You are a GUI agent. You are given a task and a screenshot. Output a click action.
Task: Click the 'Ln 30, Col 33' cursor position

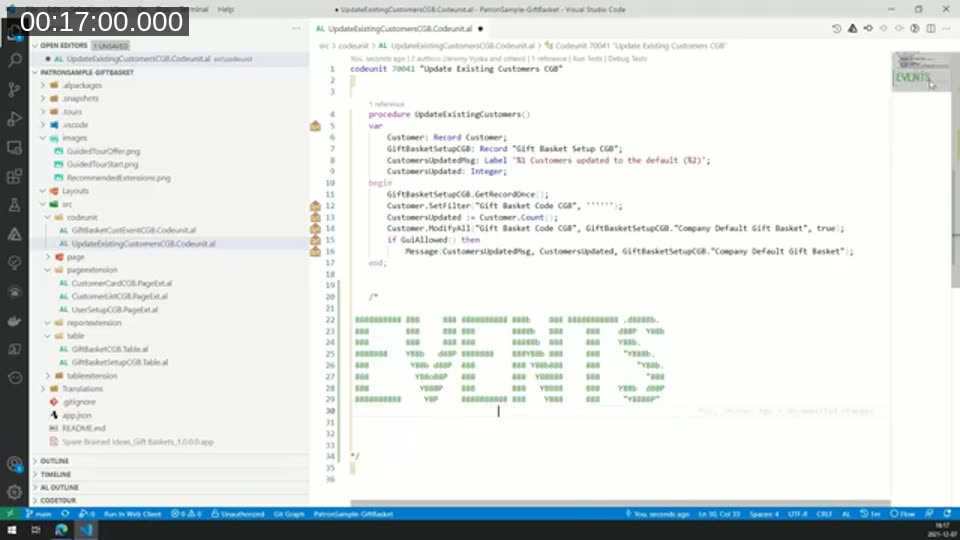click(x=719, y=514)
